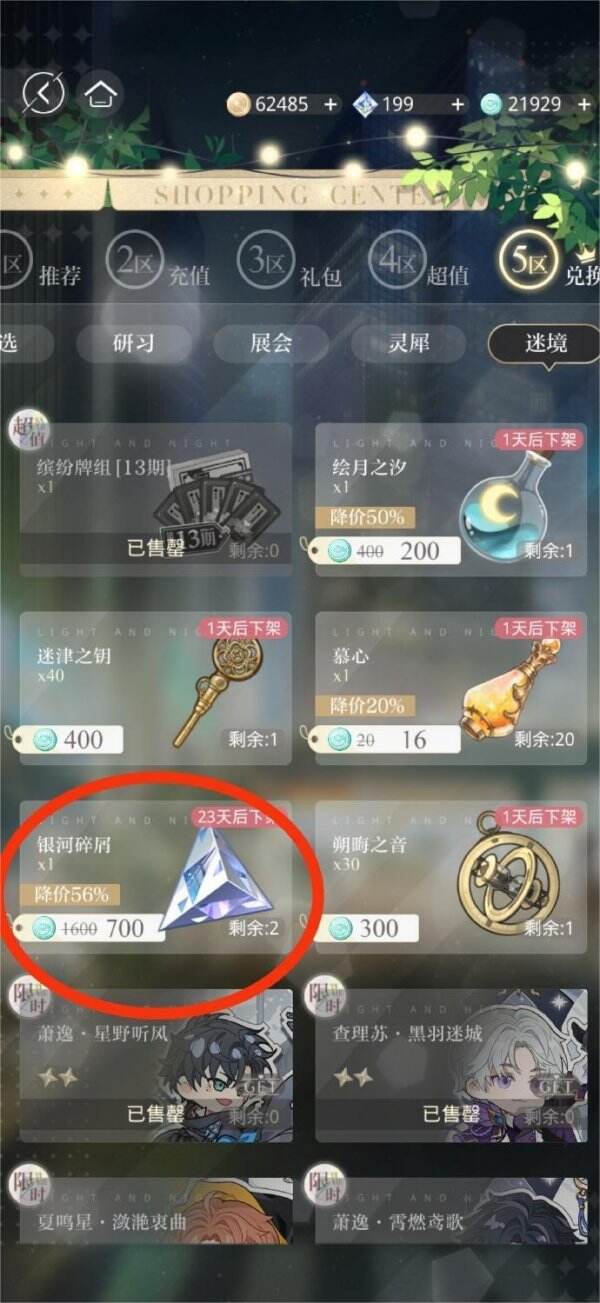This screenshot has height=1303, width=600.
Task: Add teal currency plus next to 21929
Action: coord(585,104)
